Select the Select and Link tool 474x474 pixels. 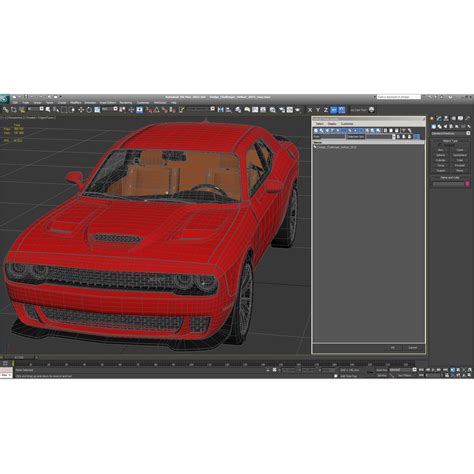click(6, 110)
